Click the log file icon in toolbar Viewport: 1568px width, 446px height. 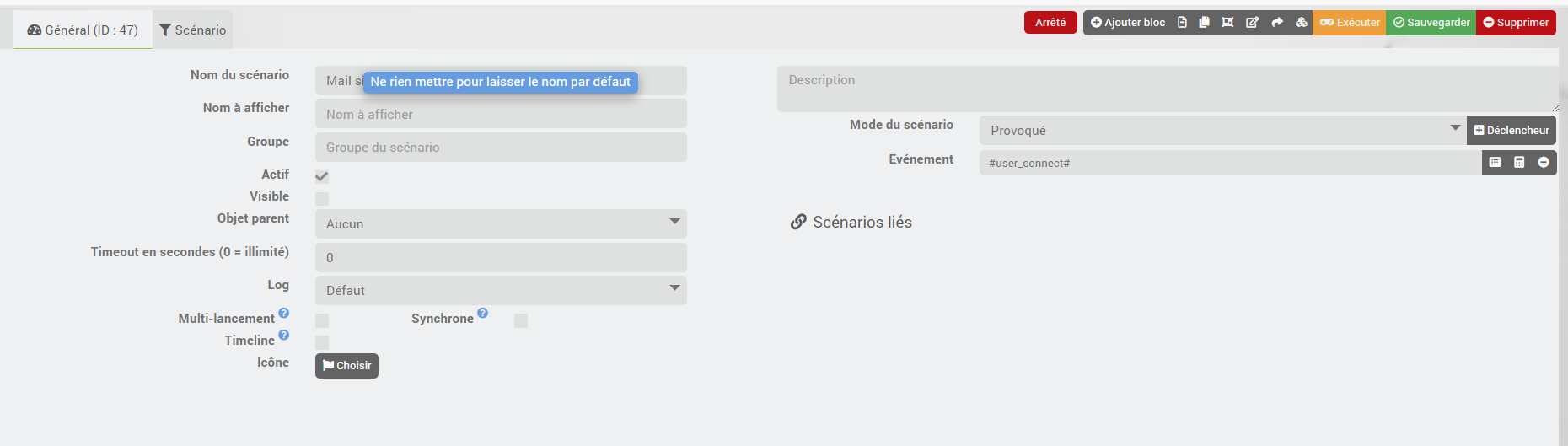[x=1182, y=23]
